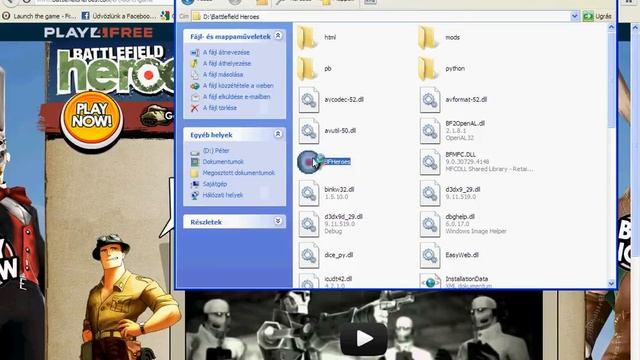The height and width of the screenshot is (360, 640).
Task: Open the html folder
Action: (x=308, y=37)
